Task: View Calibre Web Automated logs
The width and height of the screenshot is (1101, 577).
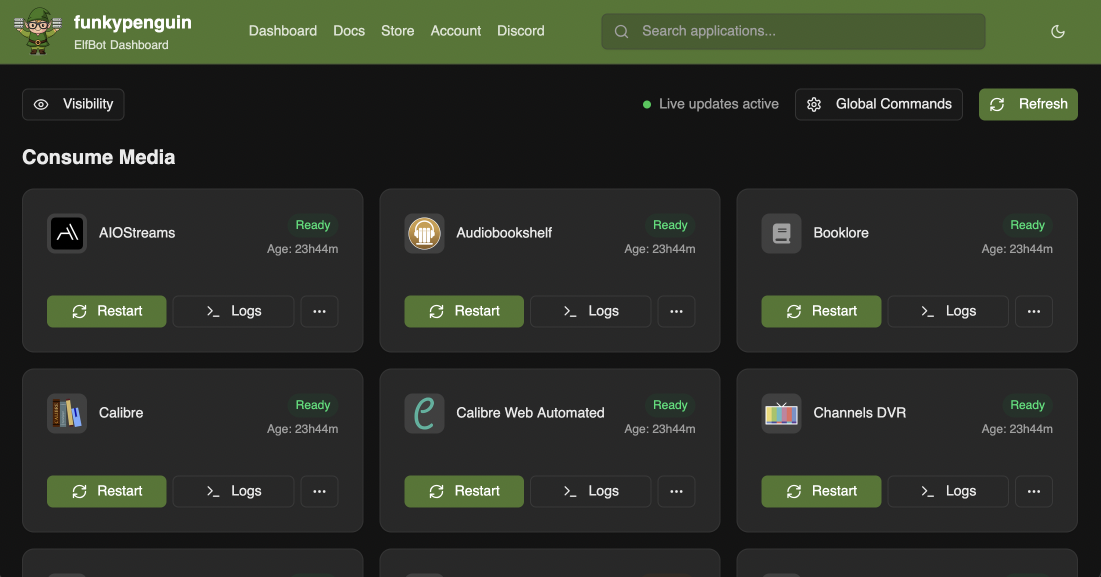Action: (591, 491)
